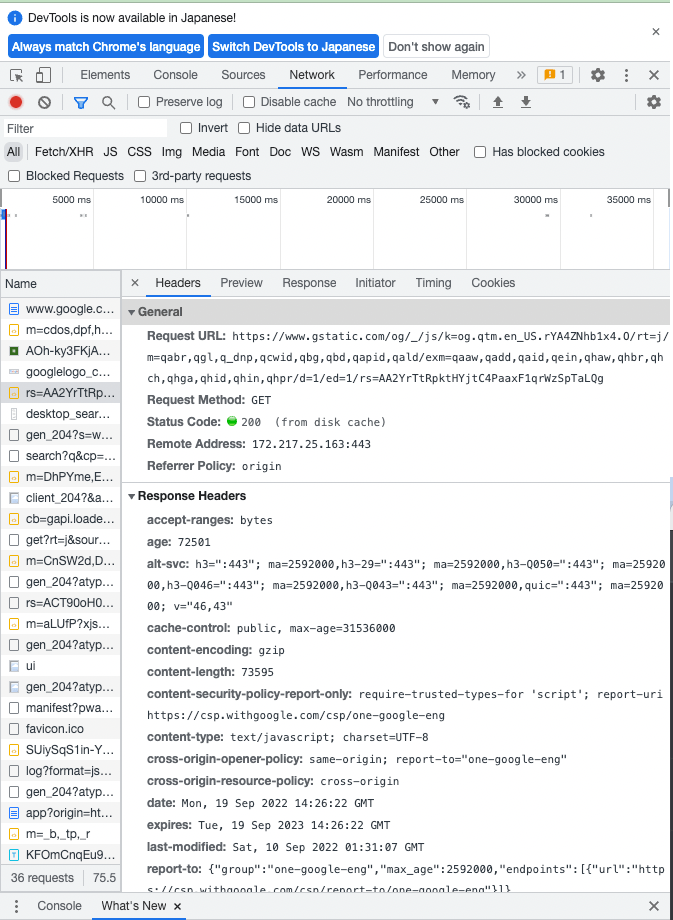
Task: Filter requests by Img type
Action: [172, 152]
